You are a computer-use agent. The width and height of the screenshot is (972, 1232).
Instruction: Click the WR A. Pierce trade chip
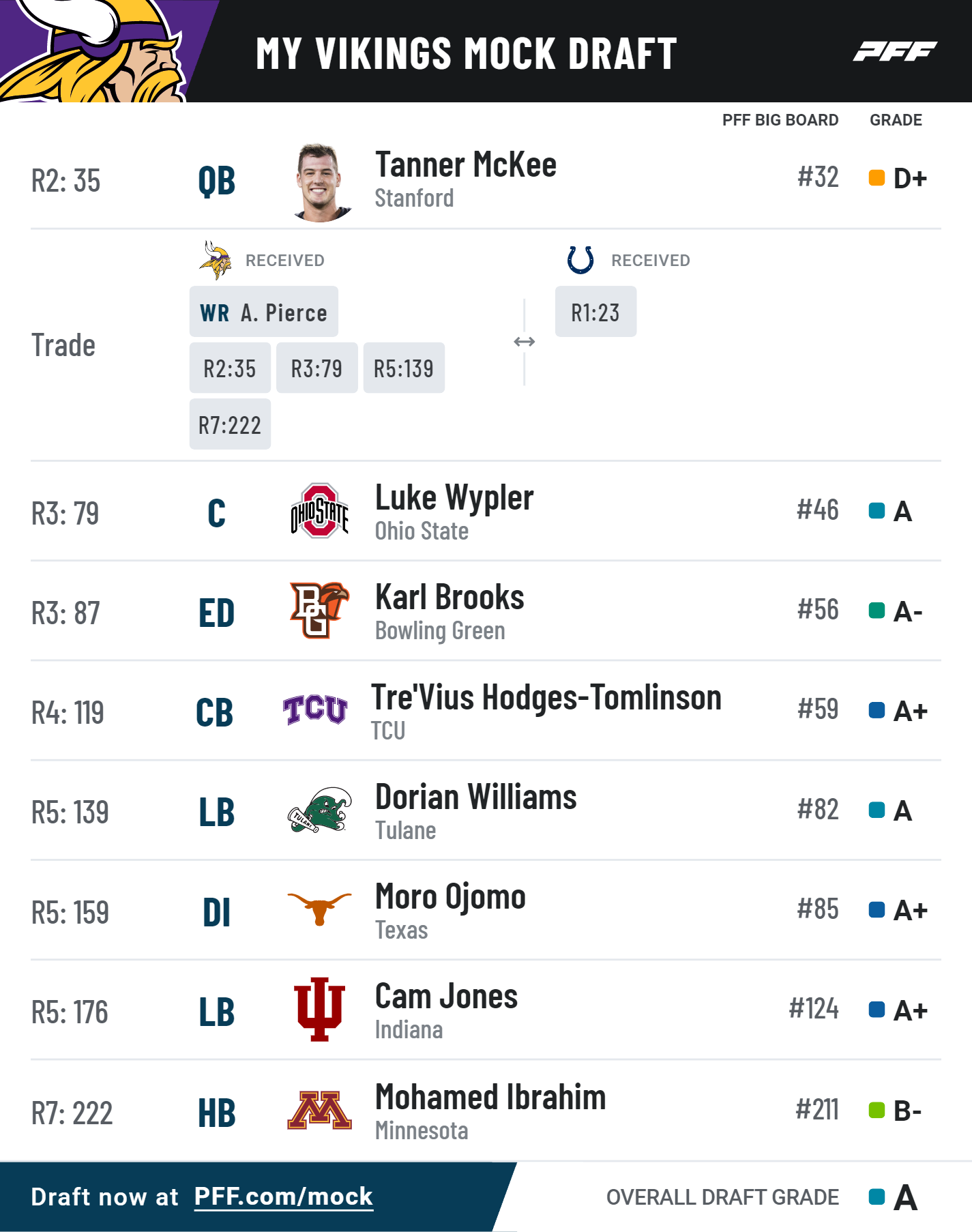[263, 312]
